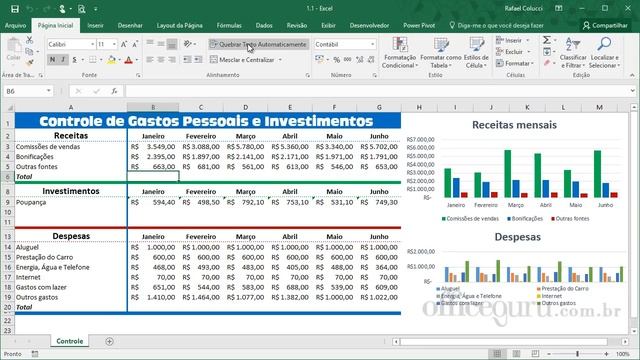Click the Compartilhar button
640x360 pixels.
click(605, 25)
